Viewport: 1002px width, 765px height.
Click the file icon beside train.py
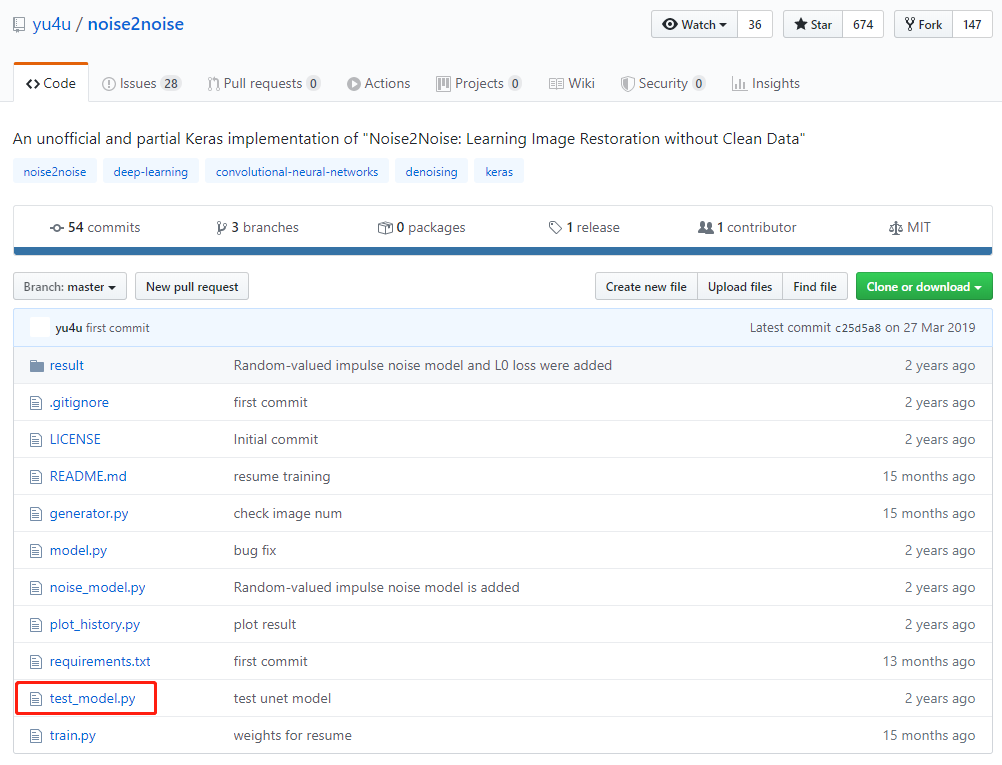pyautogui.click(x=36, y=736)
